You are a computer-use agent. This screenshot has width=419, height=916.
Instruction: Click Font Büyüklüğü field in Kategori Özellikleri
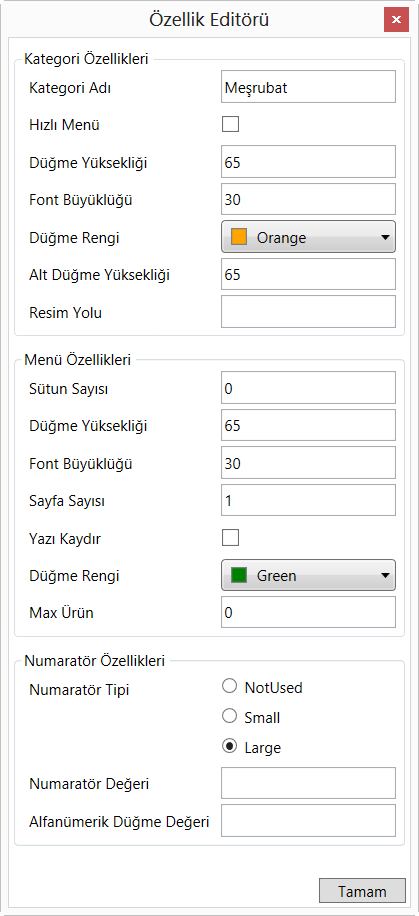click(x=308, y=199)
